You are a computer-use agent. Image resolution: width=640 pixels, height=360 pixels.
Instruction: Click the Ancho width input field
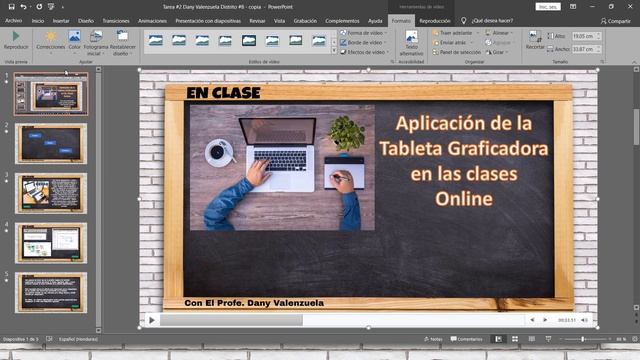pos(587,49)
